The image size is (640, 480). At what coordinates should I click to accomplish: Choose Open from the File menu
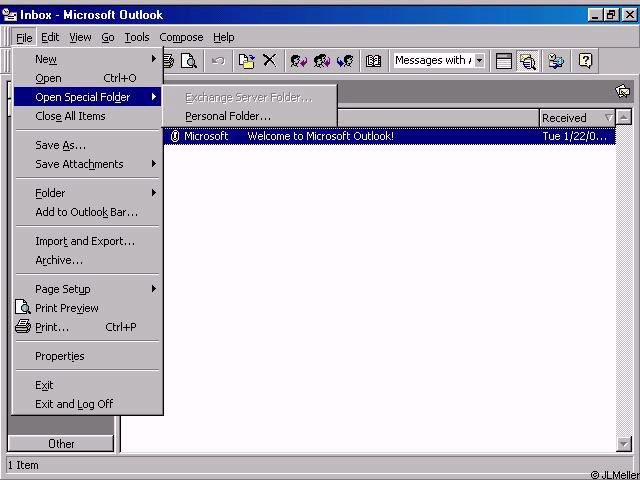tap(88, 78)
